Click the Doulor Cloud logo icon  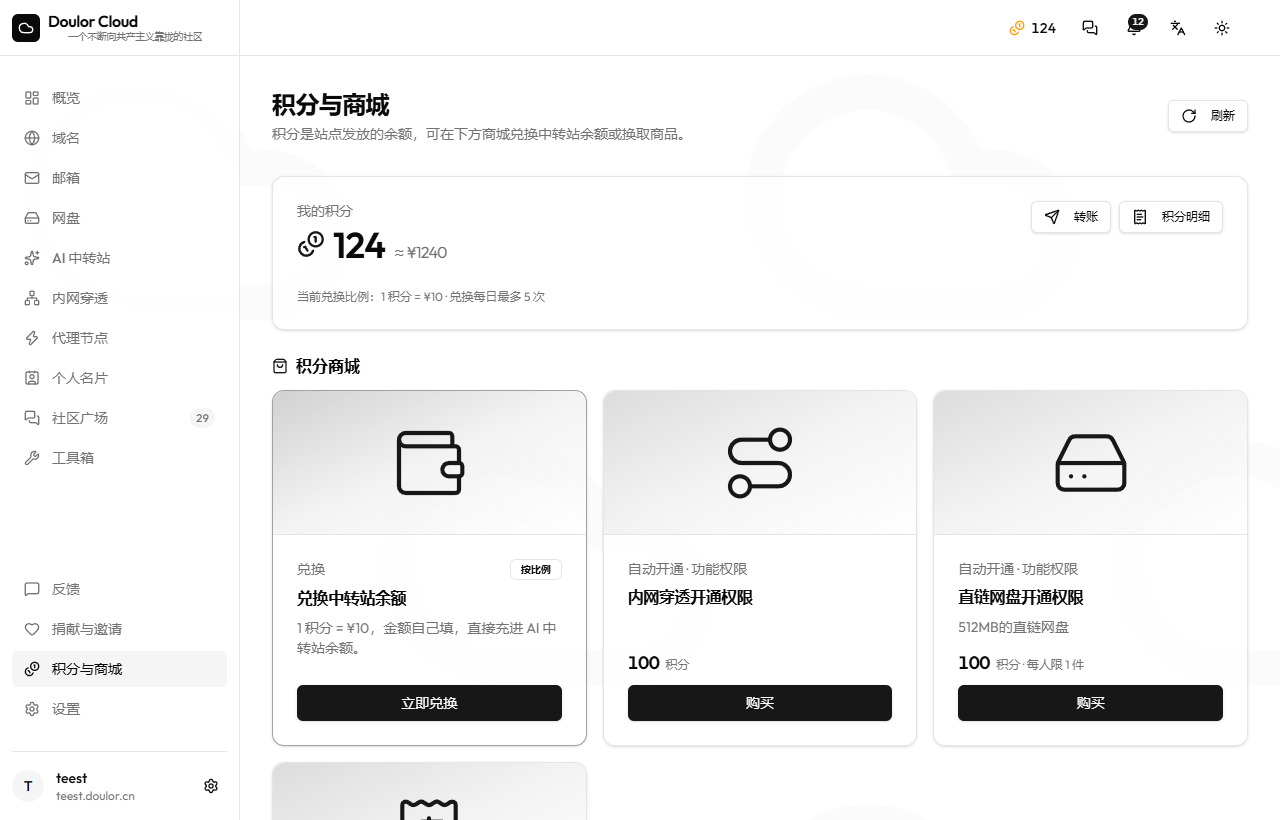click(26, 28)
